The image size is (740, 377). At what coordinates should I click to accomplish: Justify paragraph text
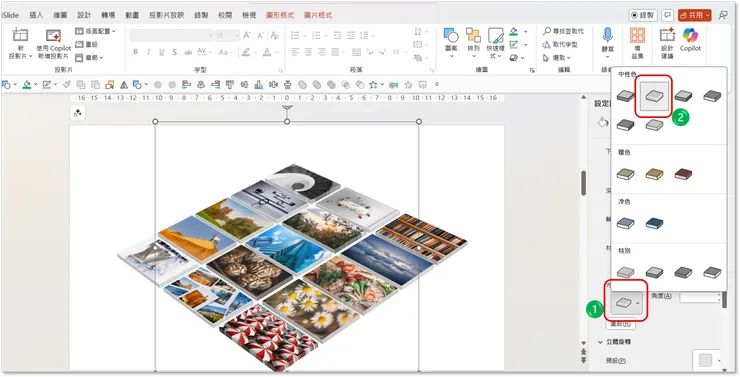click(336, 52)
